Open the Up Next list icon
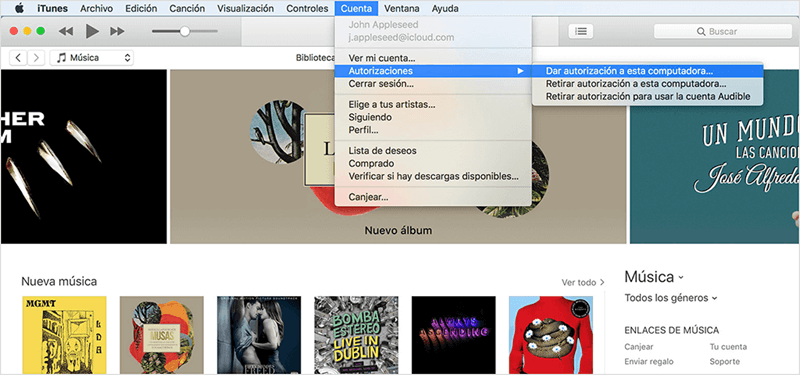800x375 pixels. tap(581, 31)
